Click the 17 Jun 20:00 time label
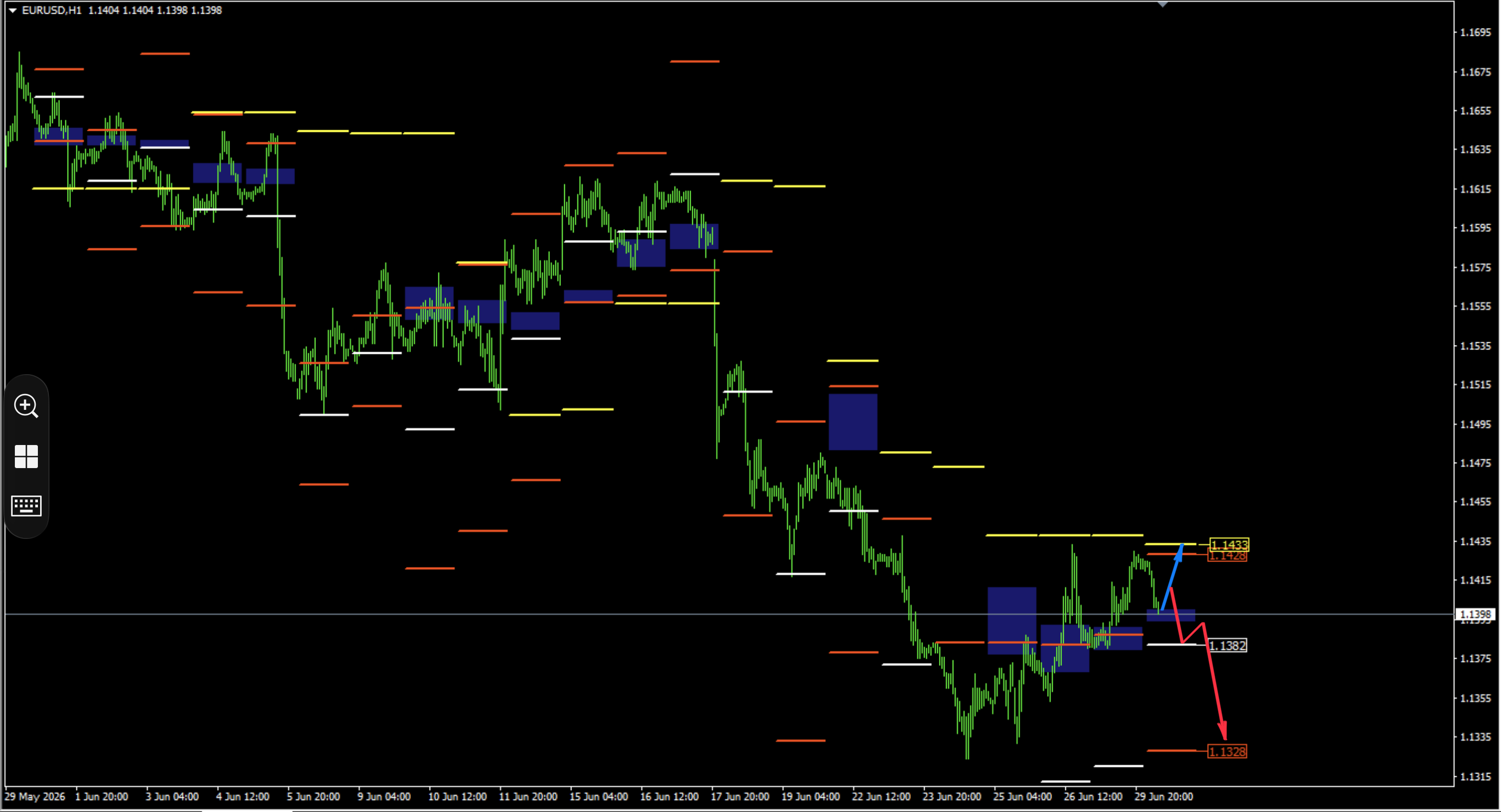Image resolution: width=1501 pixels, height=812 pixels. [x=740, y=796]
